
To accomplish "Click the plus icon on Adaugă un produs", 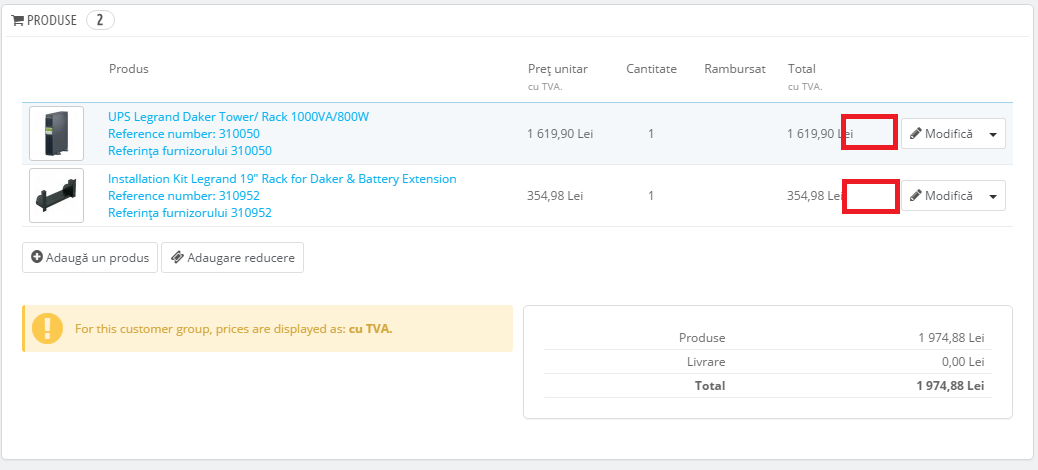I will tap(37, 258).
